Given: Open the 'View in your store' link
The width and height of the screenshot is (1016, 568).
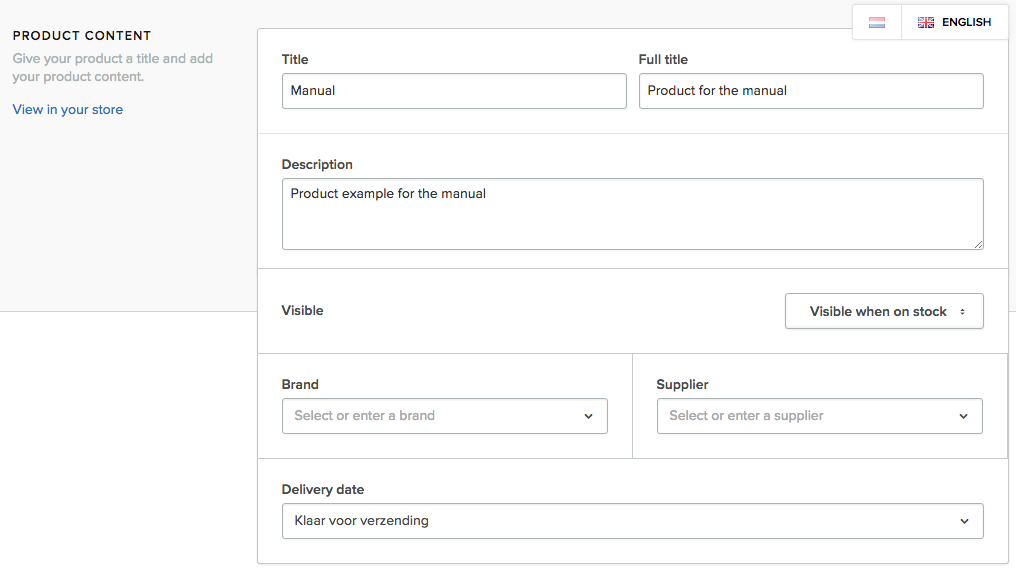Looking at the screenshot, I should 67,109.
